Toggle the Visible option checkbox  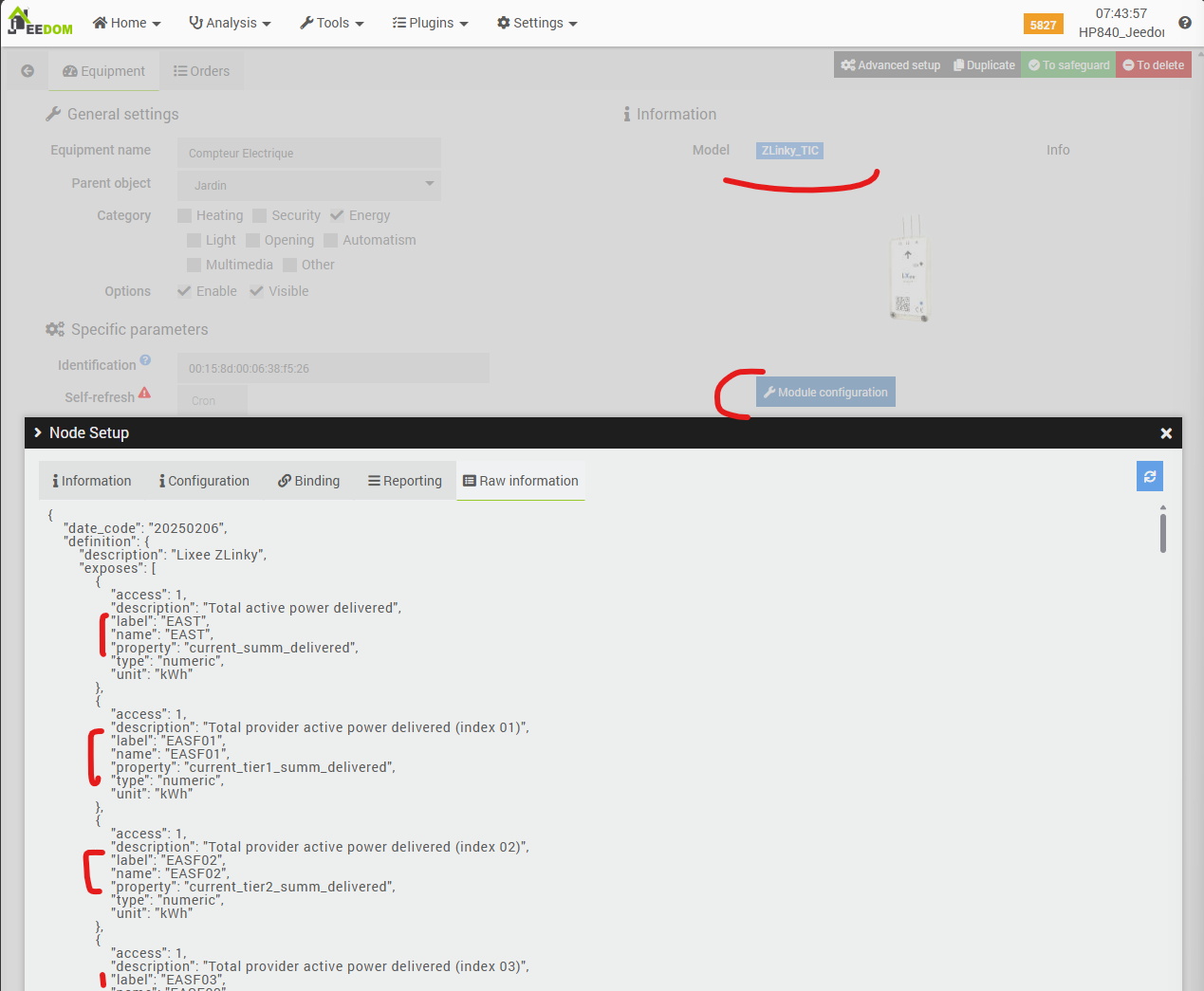point(256,291)
